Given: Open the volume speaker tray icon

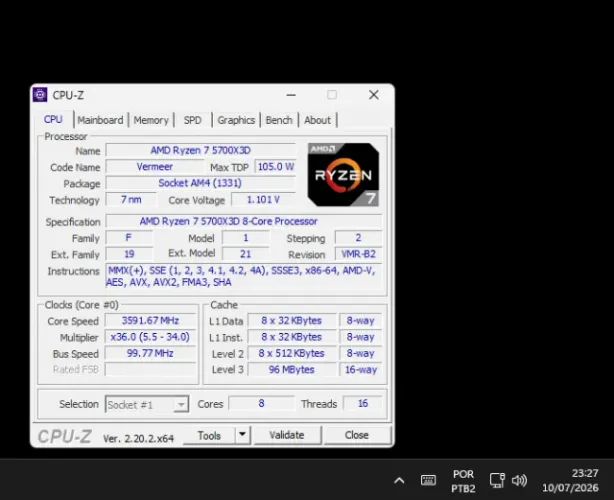Looking at the screenshot, I should coord(519,480).
